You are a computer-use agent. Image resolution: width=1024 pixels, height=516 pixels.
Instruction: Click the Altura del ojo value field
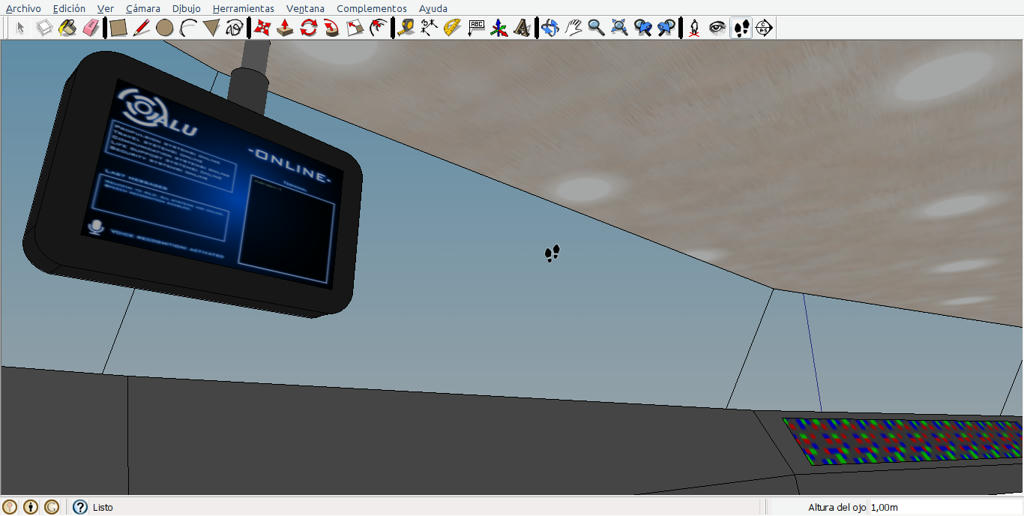[x=944, y=507]
